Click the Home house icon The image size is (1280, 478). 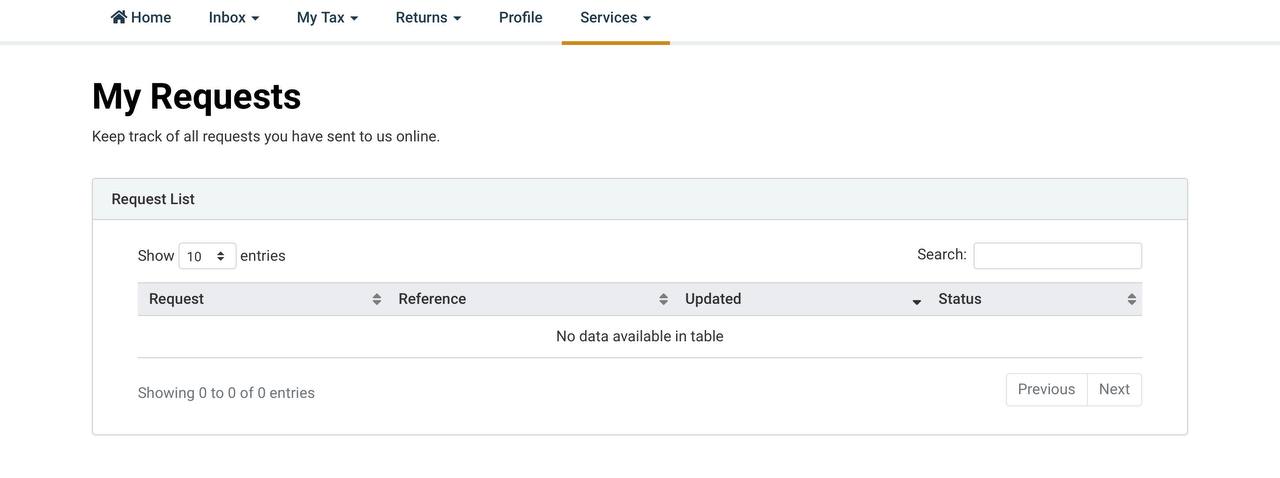pyautogui.click(x=119, y=17)
